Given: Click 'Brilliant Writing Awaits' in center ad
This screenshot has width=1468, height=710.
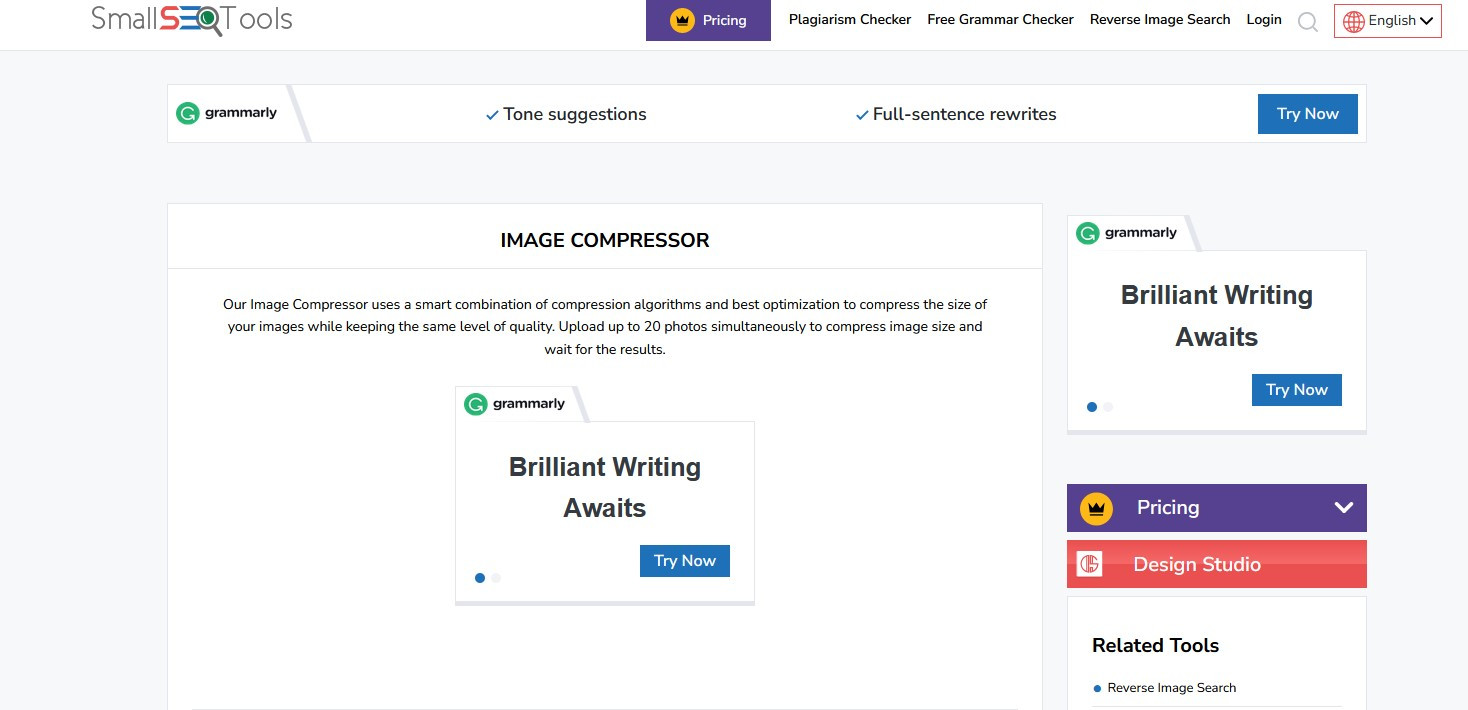Looking at the screenshot, I should (x=604, y=487).
